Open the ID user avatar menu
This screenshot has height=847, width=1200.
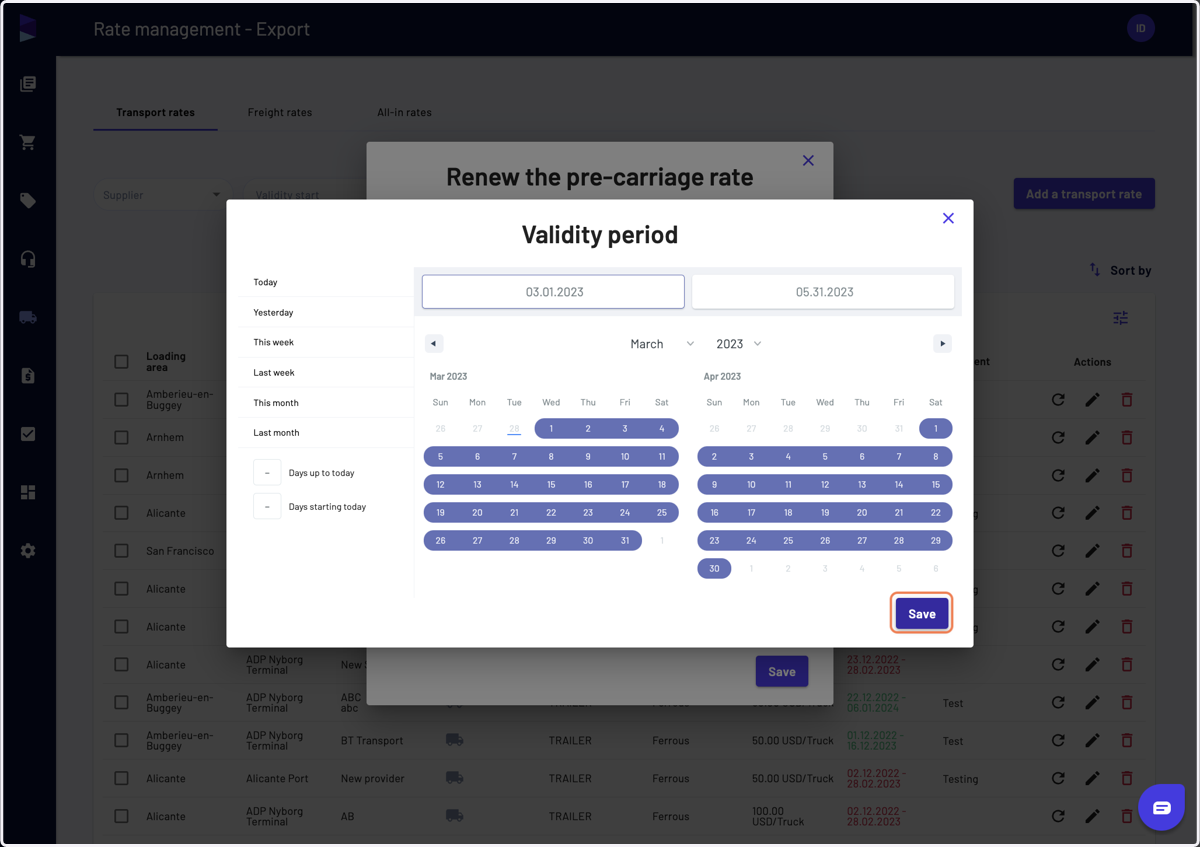1141,28
